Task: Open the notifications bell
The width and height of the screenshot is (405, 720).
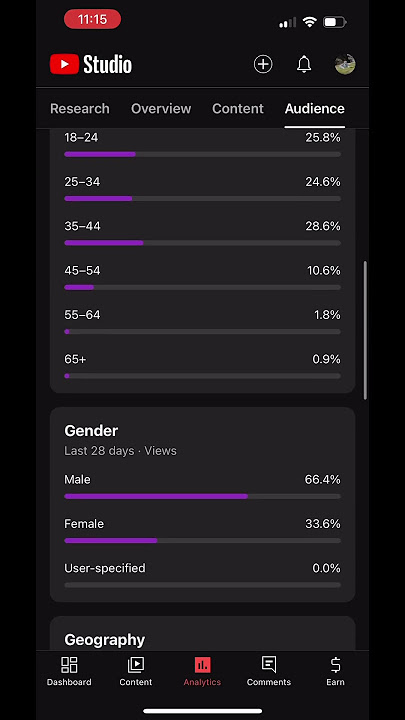Action: coord(304,64)
